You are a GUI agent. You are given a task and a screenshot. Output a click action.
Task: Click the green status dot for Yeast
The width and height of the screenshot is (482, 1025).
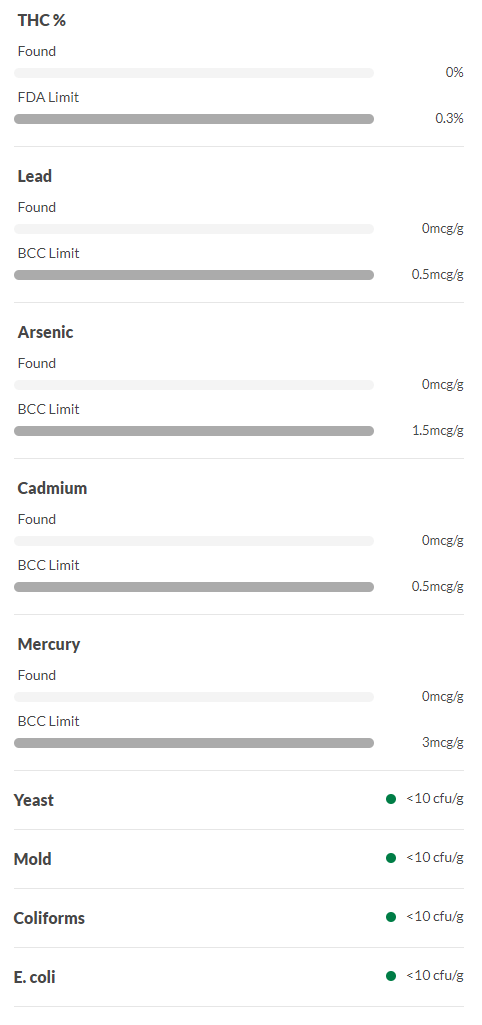(x=391, y=799)
